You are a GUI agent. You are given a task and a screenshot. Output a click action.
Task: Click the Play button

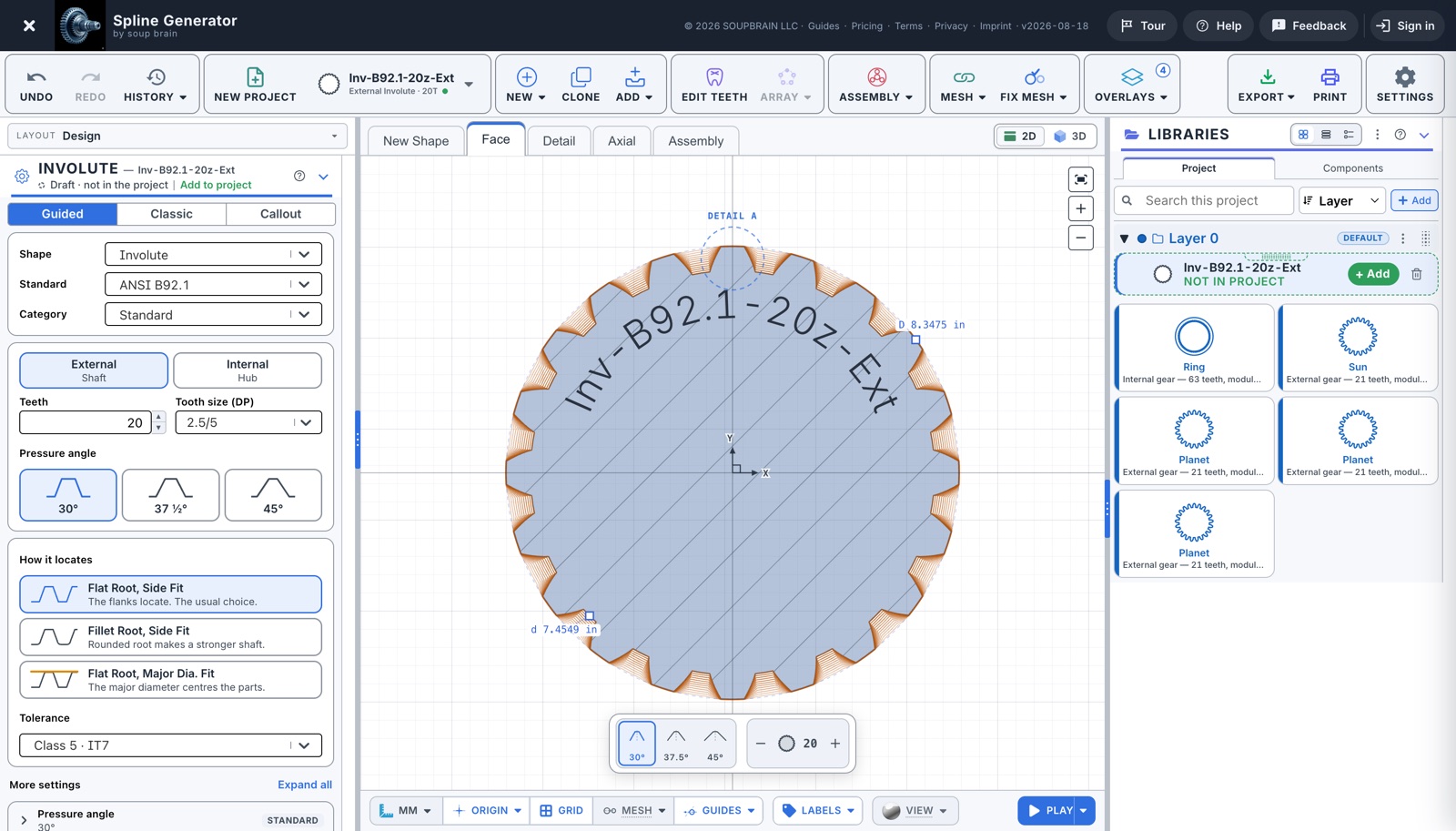click(1049, 810)
